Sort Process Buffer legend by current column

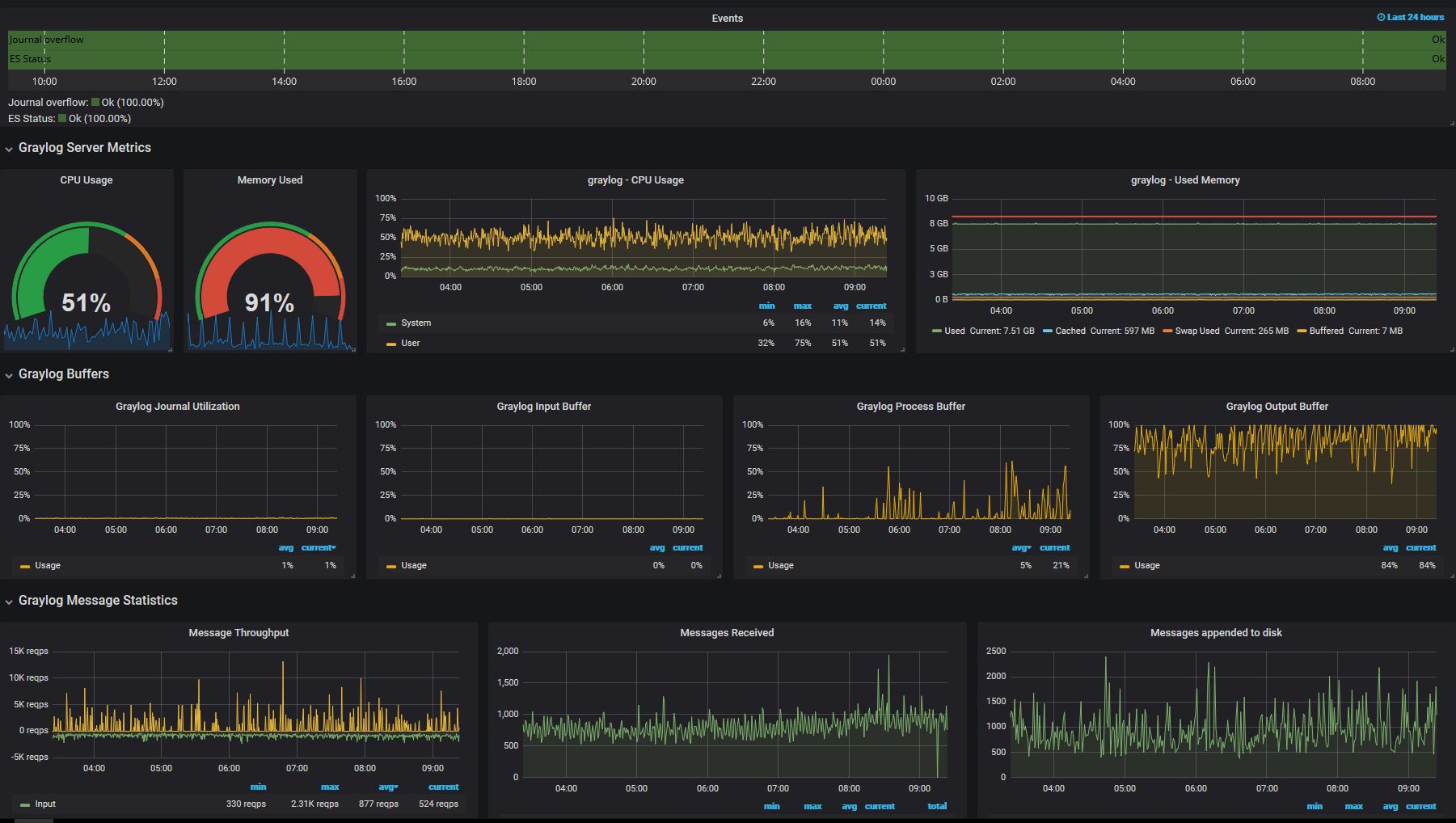coord(1054,547)
